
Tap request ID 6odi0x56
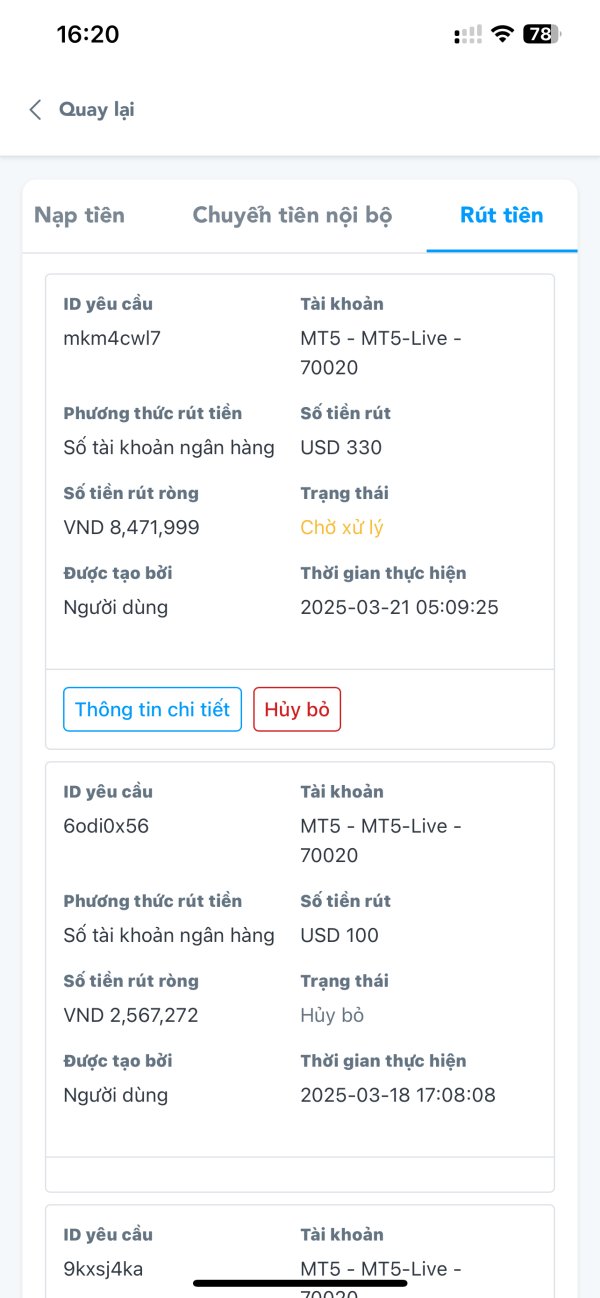pyautogui.click(x=106, y=826)
